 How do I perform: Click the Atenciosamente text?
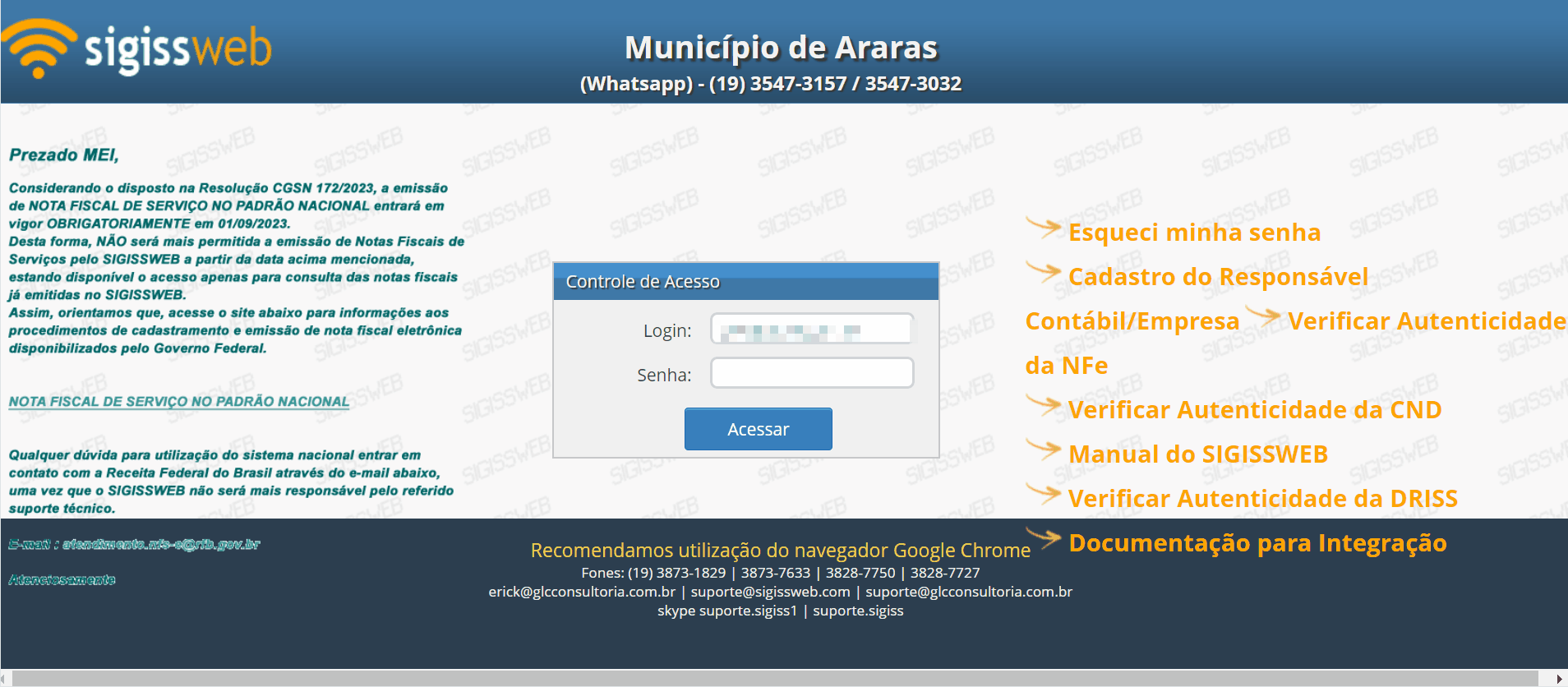click(62, 580)
